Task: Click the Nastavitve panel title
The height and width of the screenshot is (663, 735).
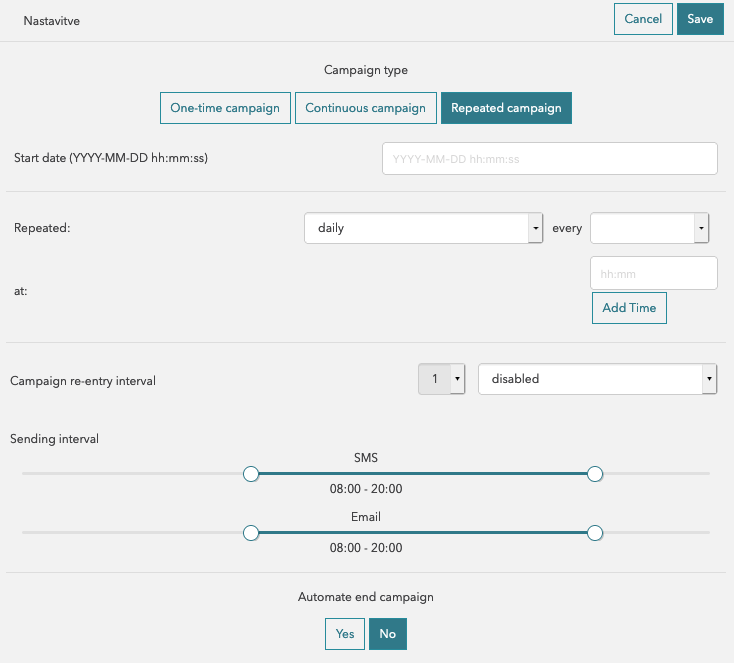Action: [x=51, y=20]
